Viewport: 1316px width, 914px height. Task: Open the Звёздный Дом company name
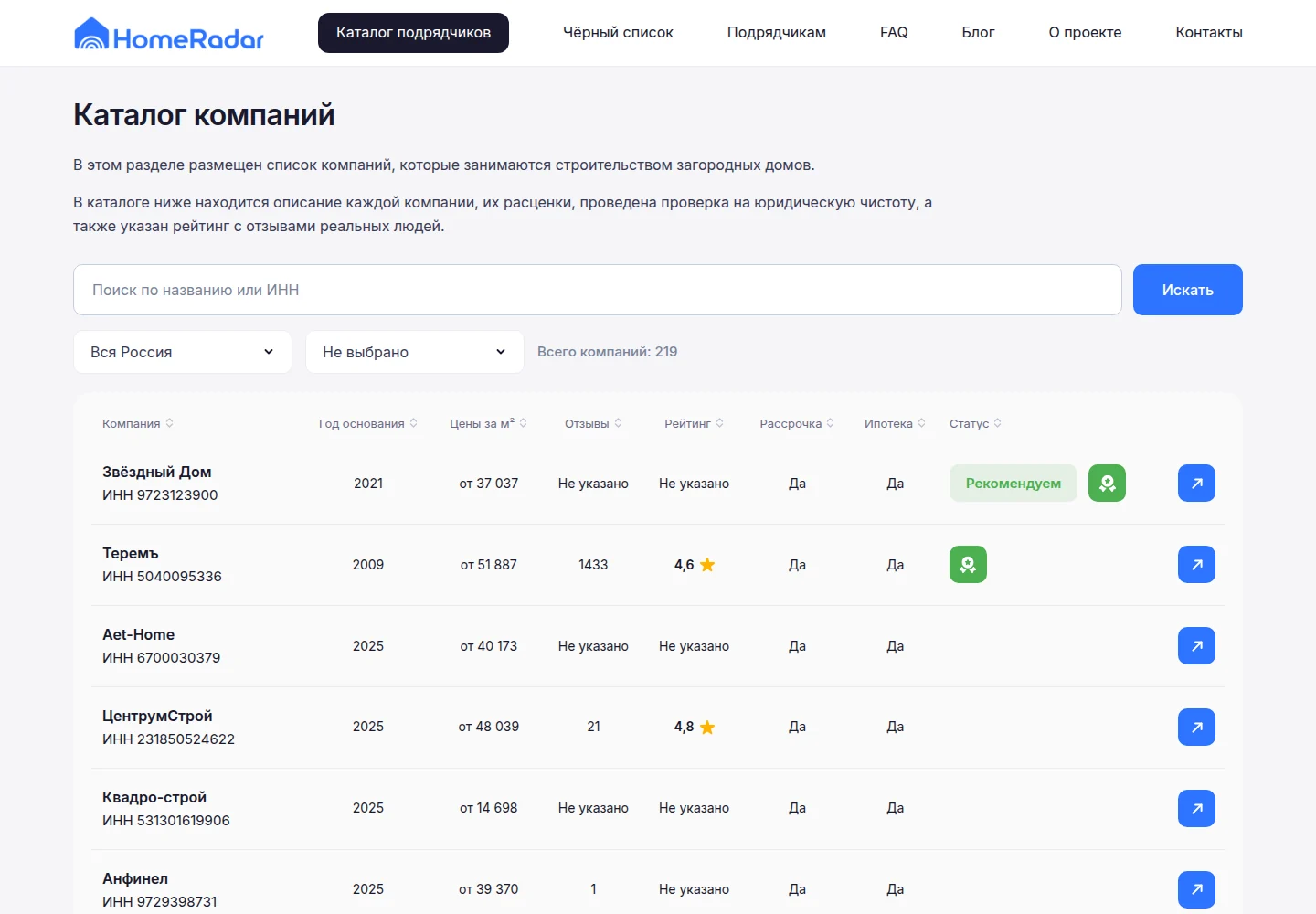(157, 472)
